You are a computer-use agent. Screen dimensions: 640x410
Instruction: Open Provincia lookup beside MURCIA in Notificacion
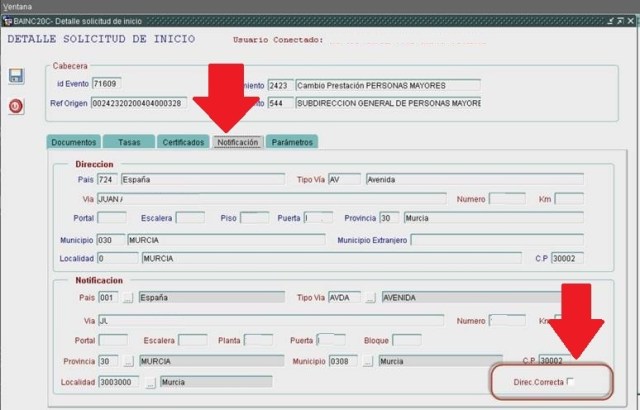tap(128, 361)
